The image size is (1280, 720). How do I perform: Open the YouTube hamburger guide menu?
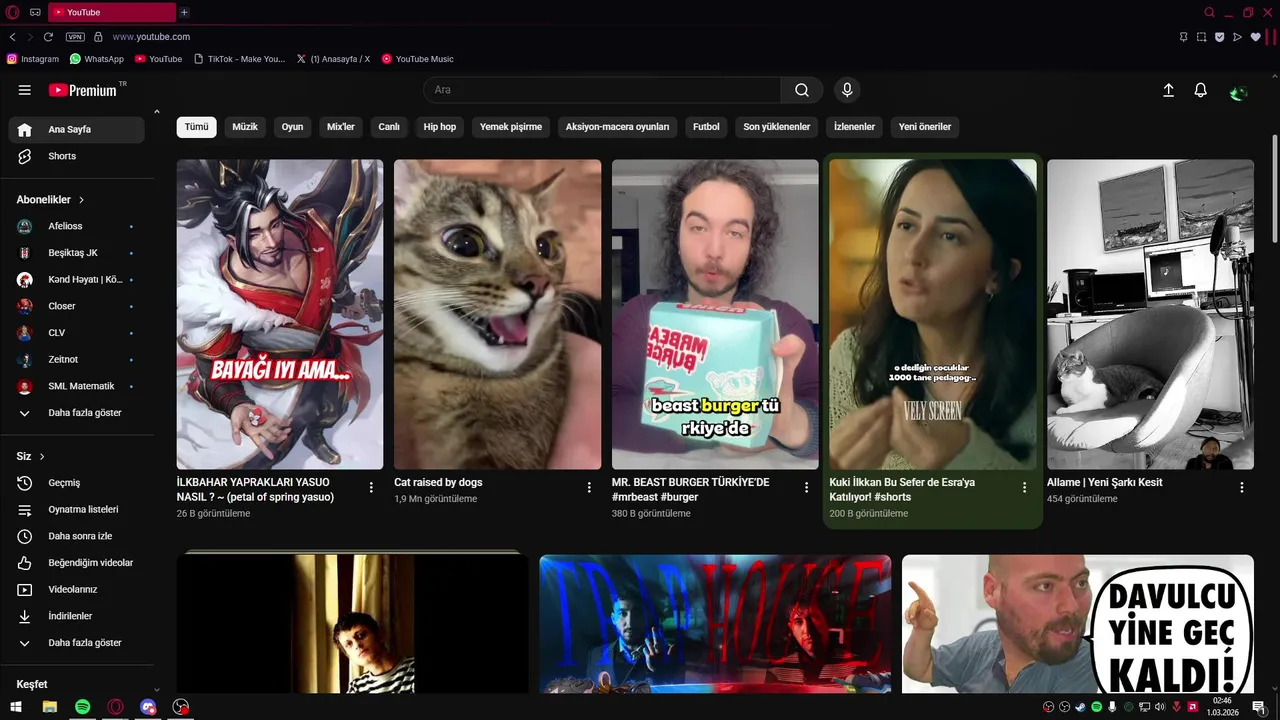[25, 90]
